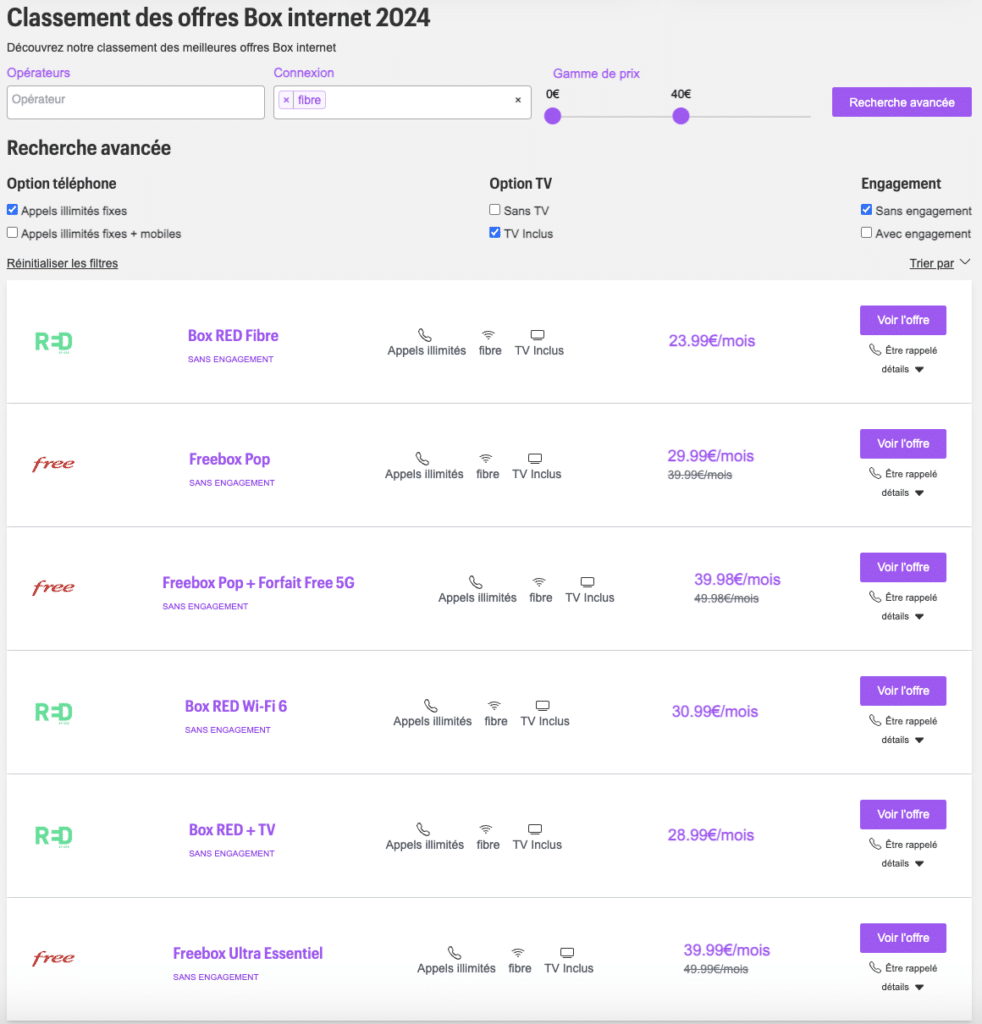
Task: Click the Recherche avancée button
Action: coord(901,102)
